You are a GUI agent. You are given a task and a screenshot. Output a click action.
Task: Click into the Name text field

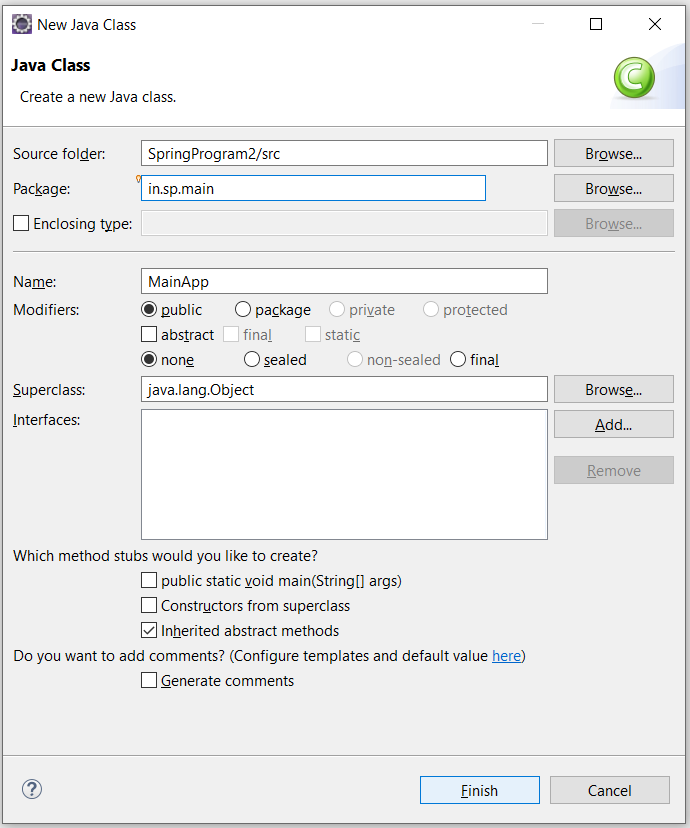coord(344,281)
